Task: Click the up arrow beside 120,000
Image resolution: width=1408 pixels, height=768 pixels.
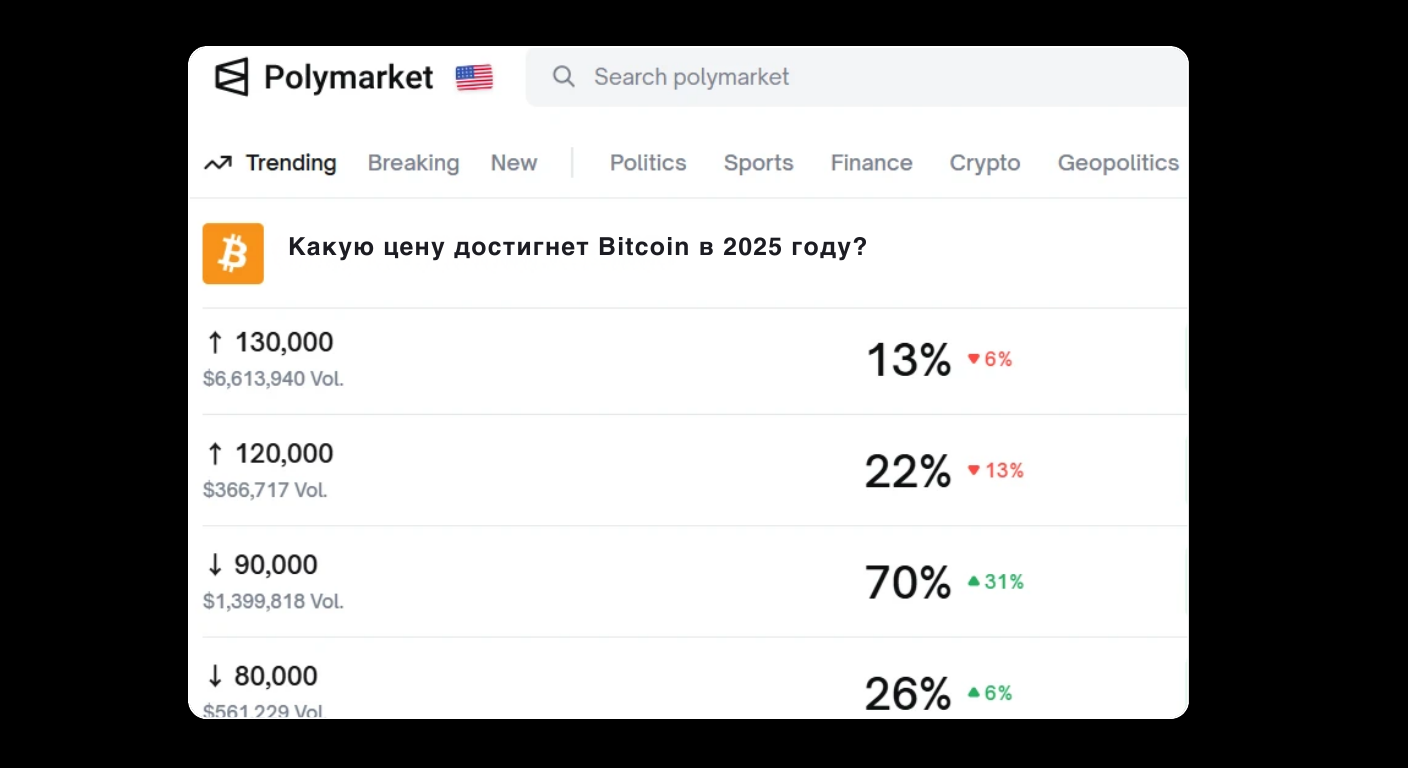Action: tap(214, 452)
